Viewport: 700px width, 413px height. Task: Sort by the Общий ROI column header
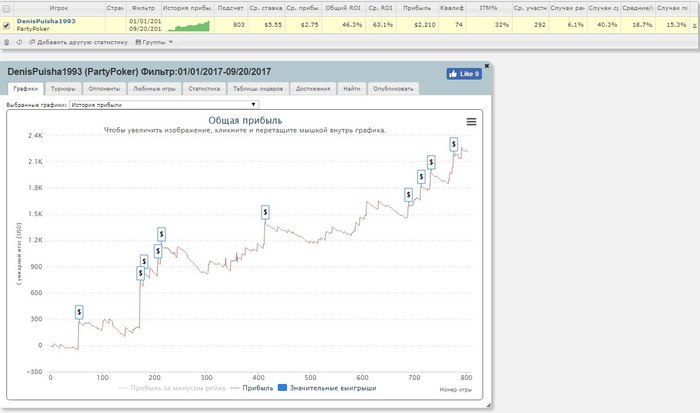[343, 8]
